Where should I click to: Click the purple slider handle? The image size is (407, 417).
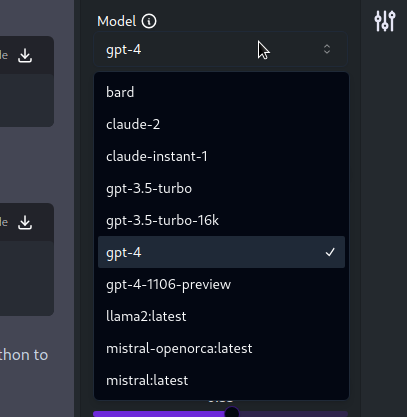click(x=232, y=413)
